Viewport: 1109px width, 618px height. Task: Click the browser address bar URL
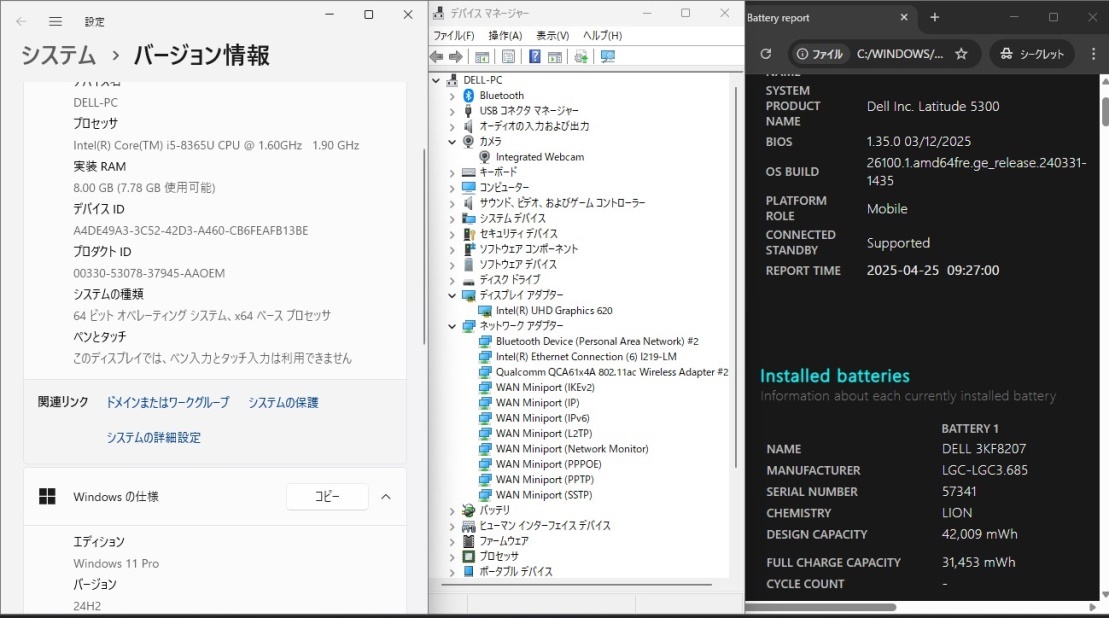[900, 54]
